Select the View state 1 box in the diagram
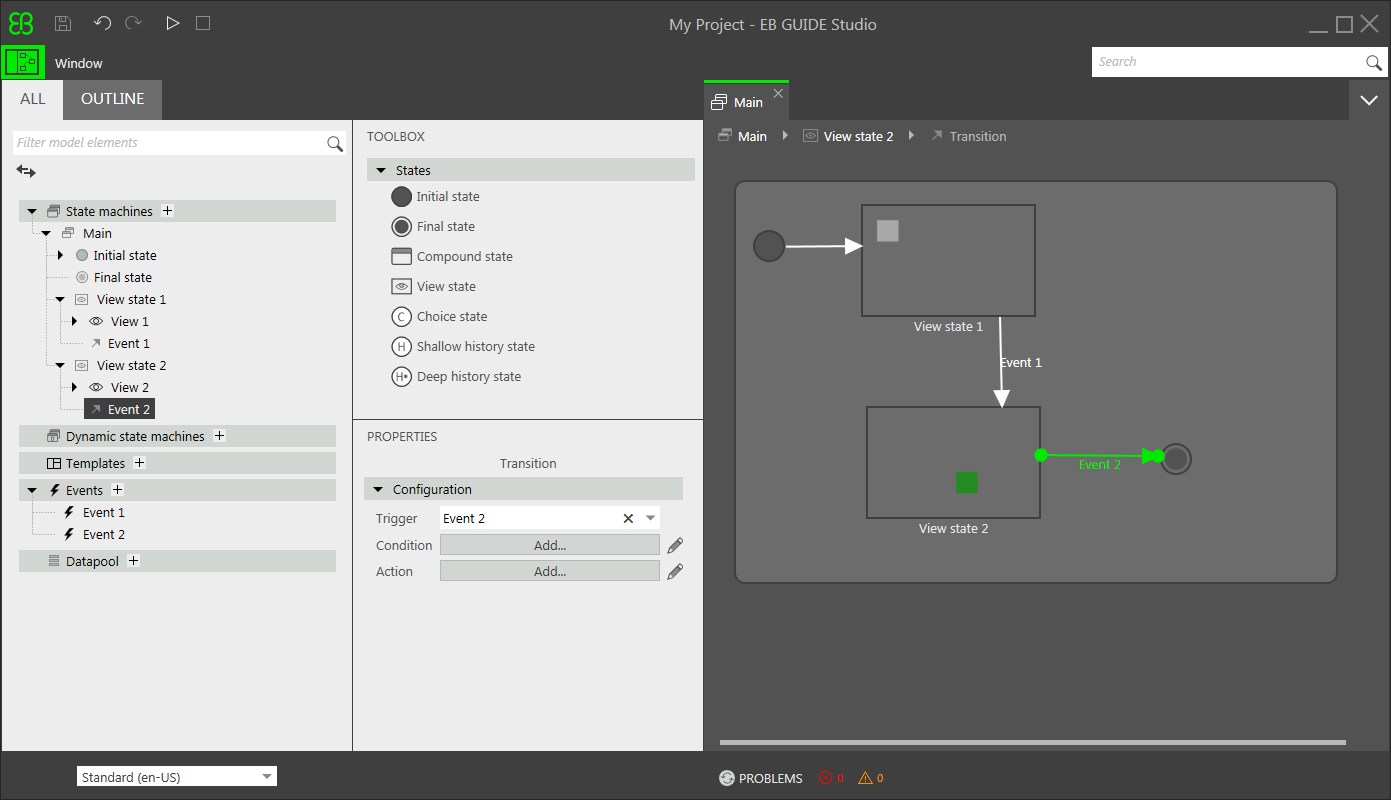This screenshot has height=800, width=1391. point(948,261)
